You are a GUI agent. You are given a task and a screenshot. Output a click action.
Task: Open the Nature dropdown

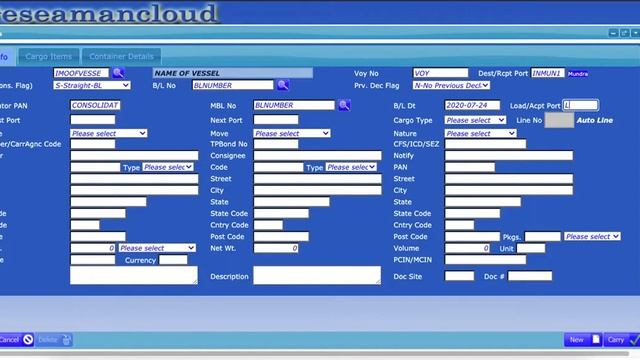click(x=480, y=133)
